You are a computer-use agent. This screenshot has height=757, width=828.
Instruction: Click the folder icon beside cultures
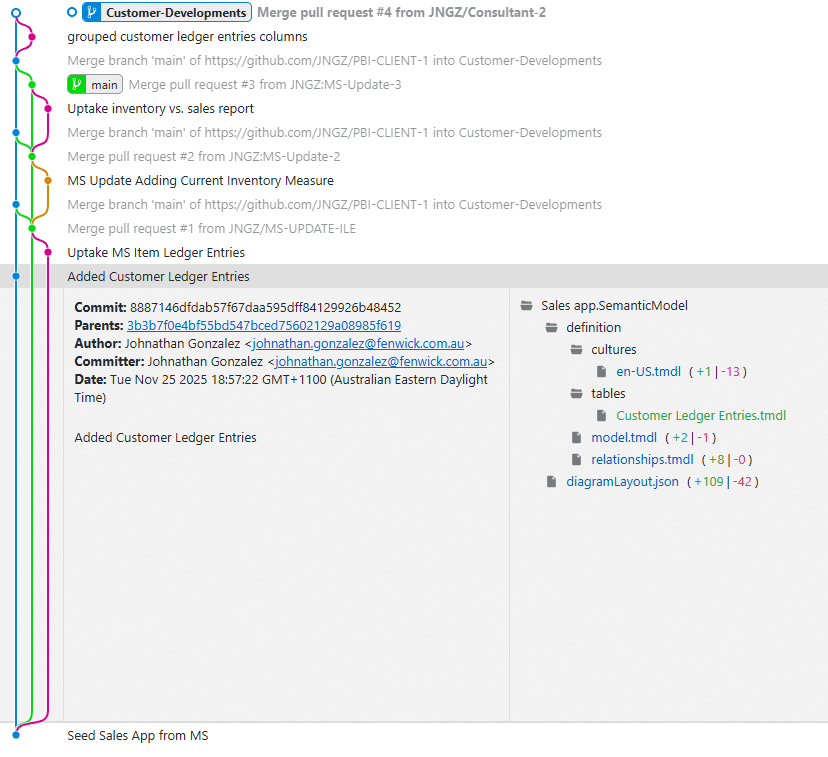point(575,349)
